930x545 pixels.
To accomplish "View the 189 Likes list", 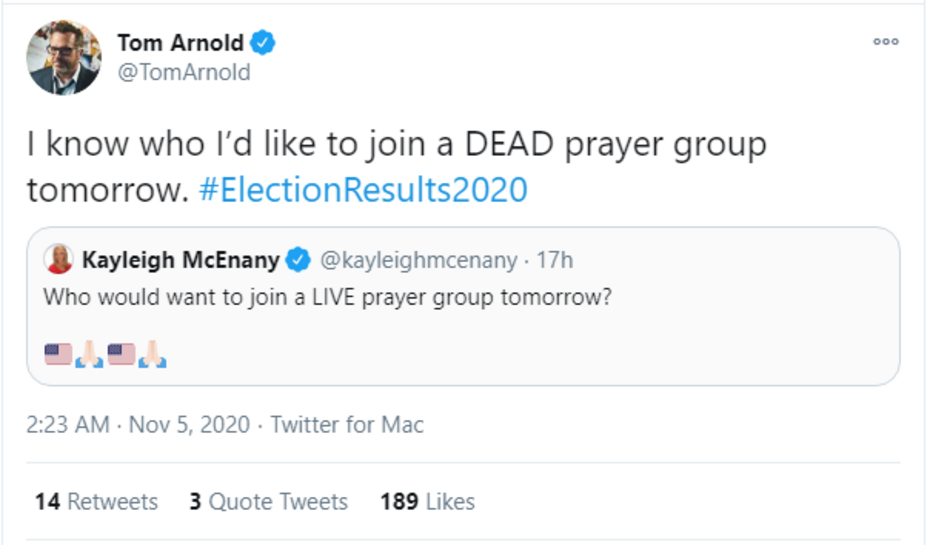I will point(427,501).
